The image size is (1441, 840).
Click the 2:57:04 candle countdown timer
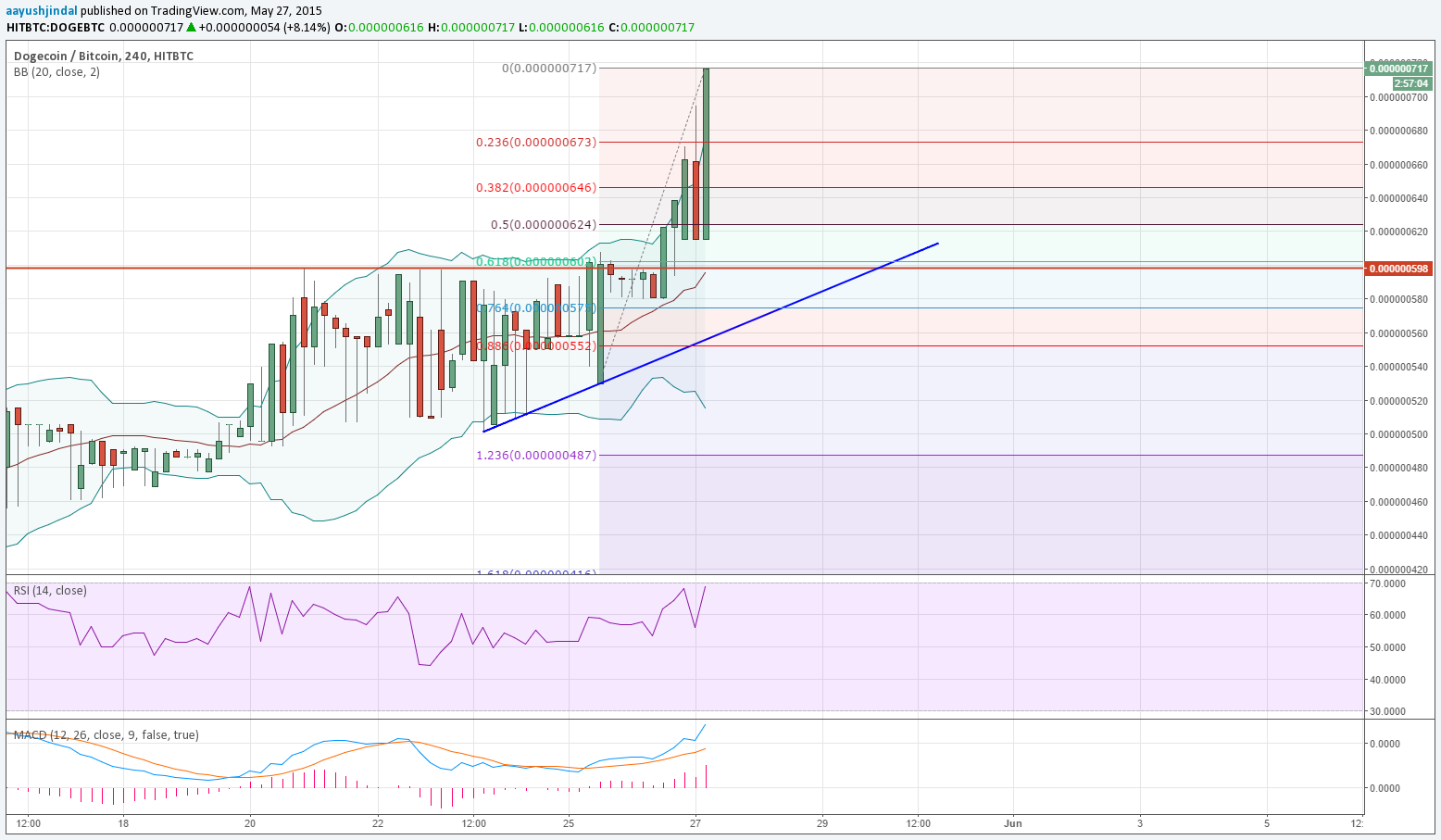click(1410, 83)
